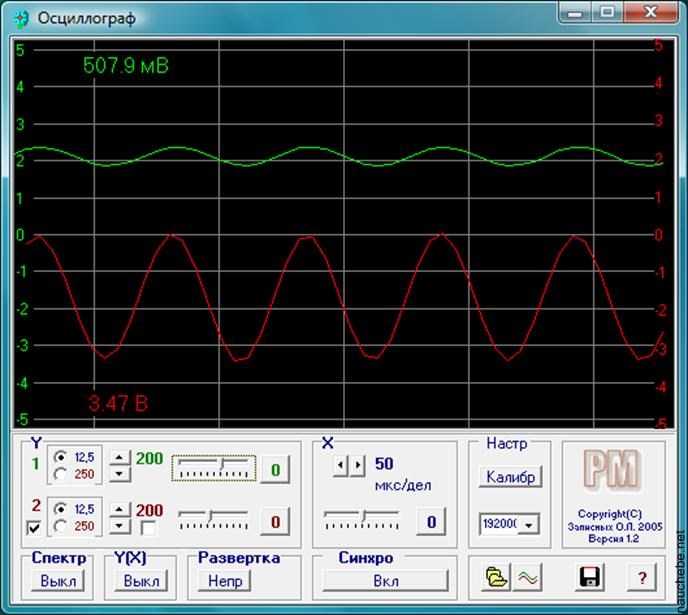Select 250 range for channel 2

click(61, 526)
